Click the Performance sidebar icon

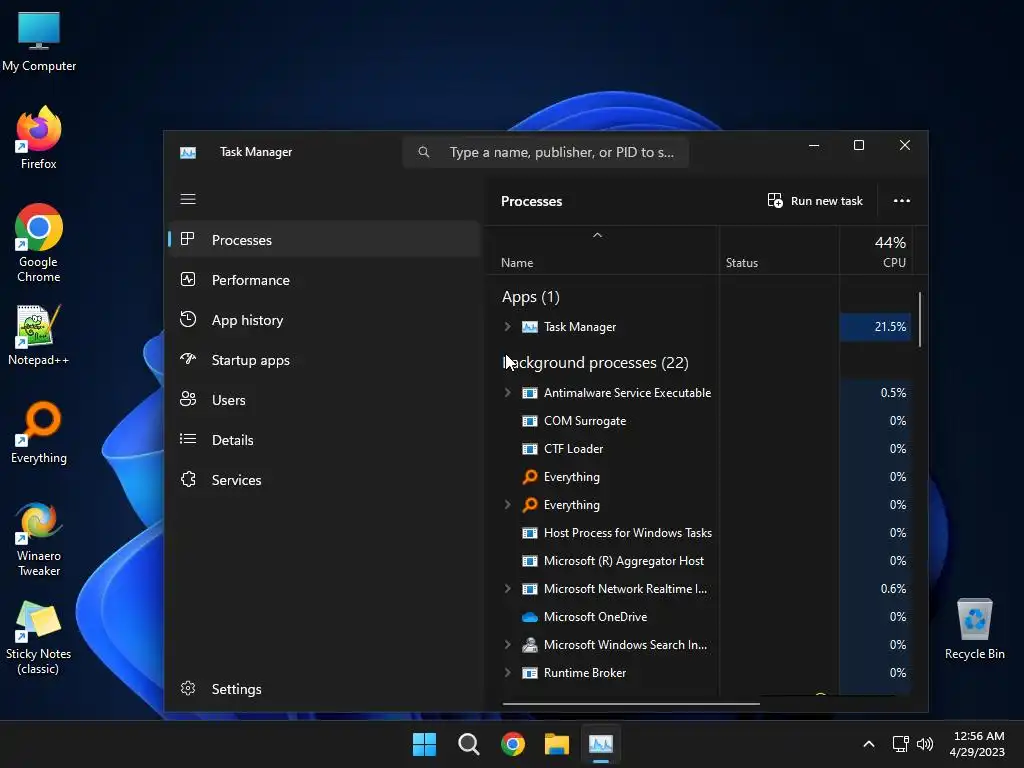point(188,280)
